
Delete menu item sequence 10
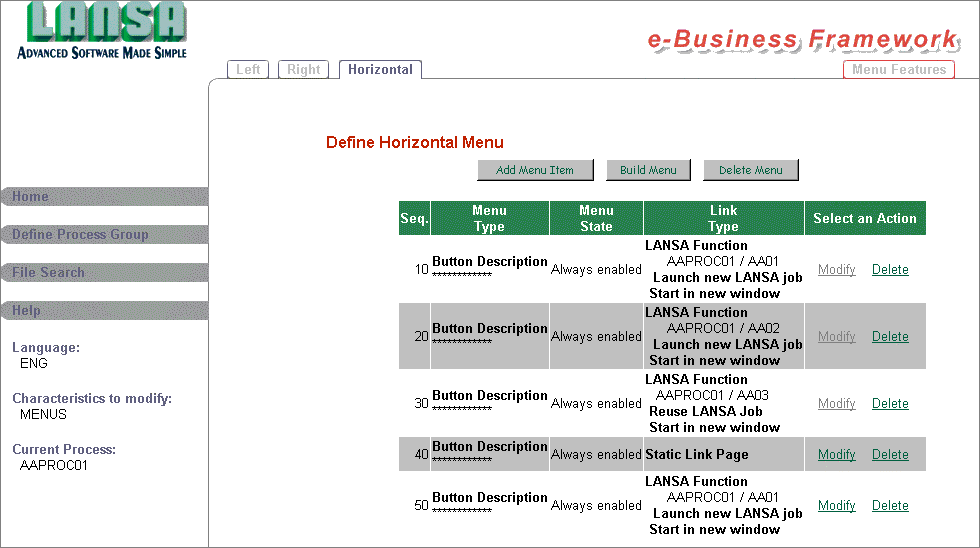coord(890,269)
